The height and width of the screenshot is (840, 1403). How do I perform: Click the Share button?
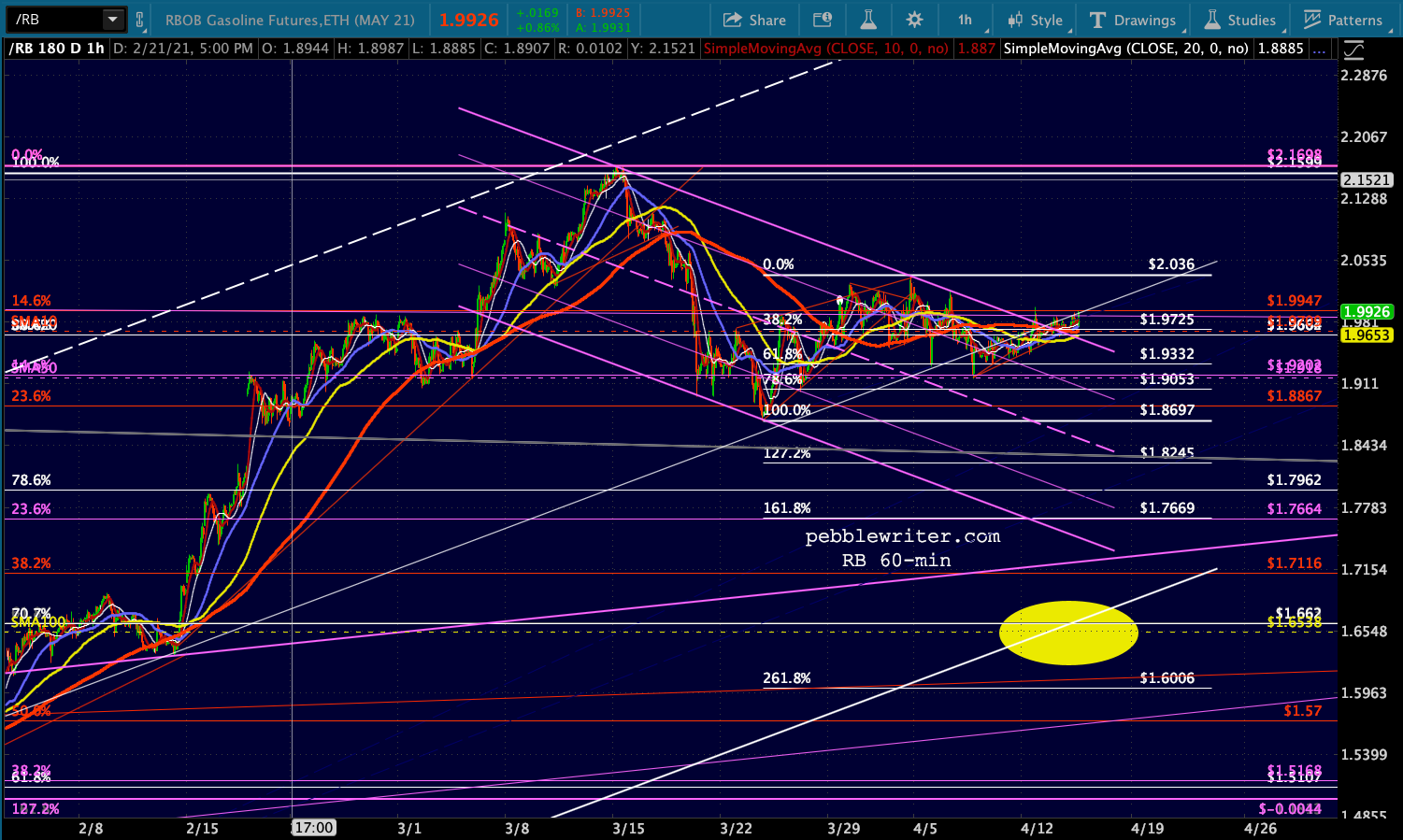click(754, 20)
